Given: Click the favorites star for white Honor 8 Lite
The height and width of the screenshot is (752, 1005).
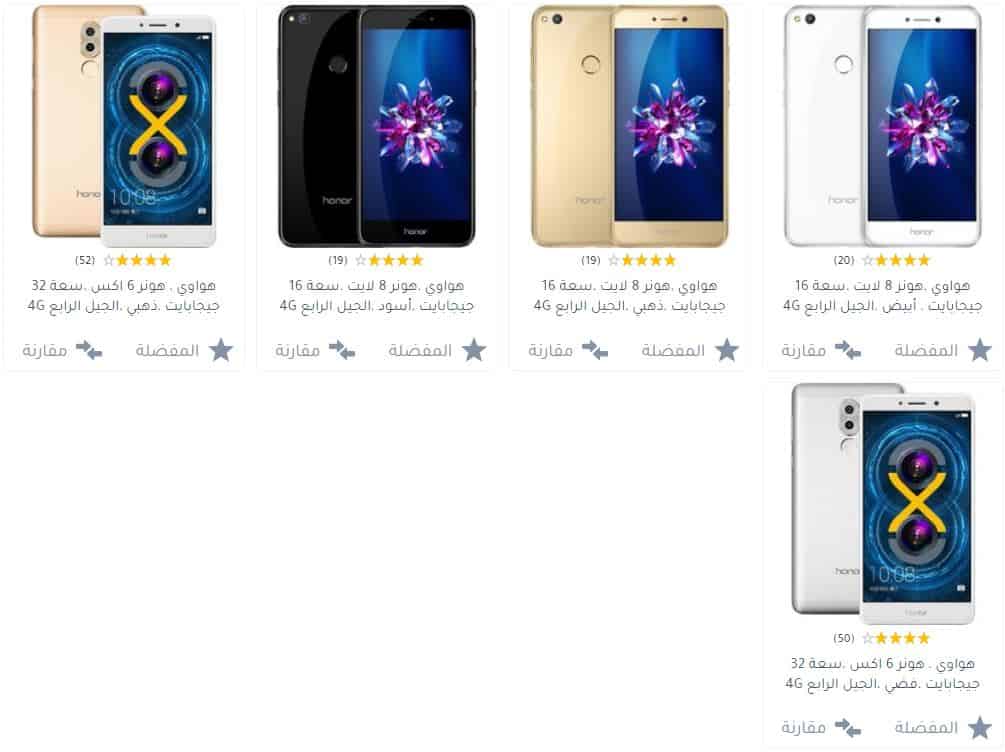Looking at the screenshot, I should (979, 350).
